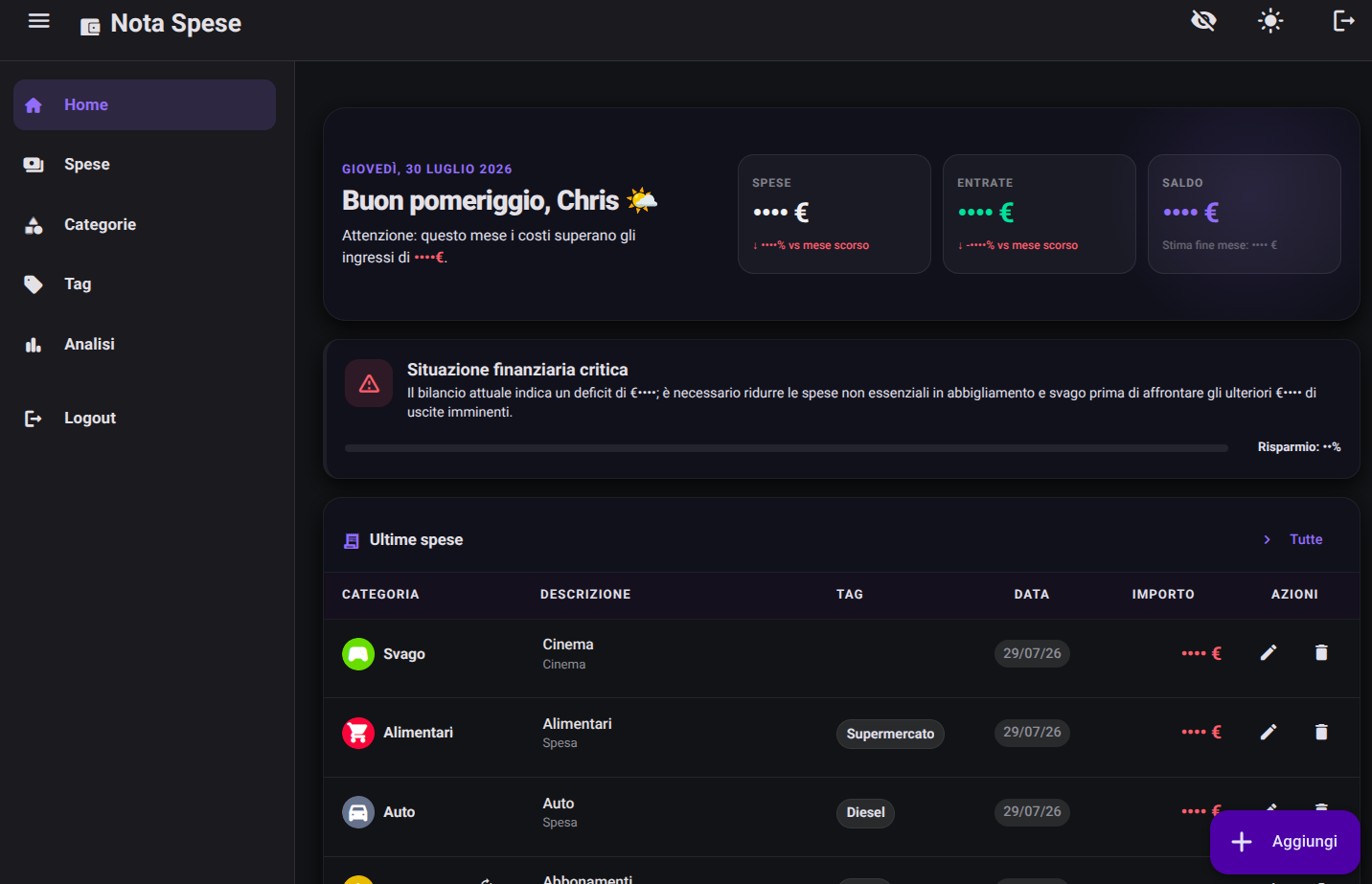Open the Tag section in sidebar
The height and width of the screenshot is (884, 1372).
[x=145, y=284]
